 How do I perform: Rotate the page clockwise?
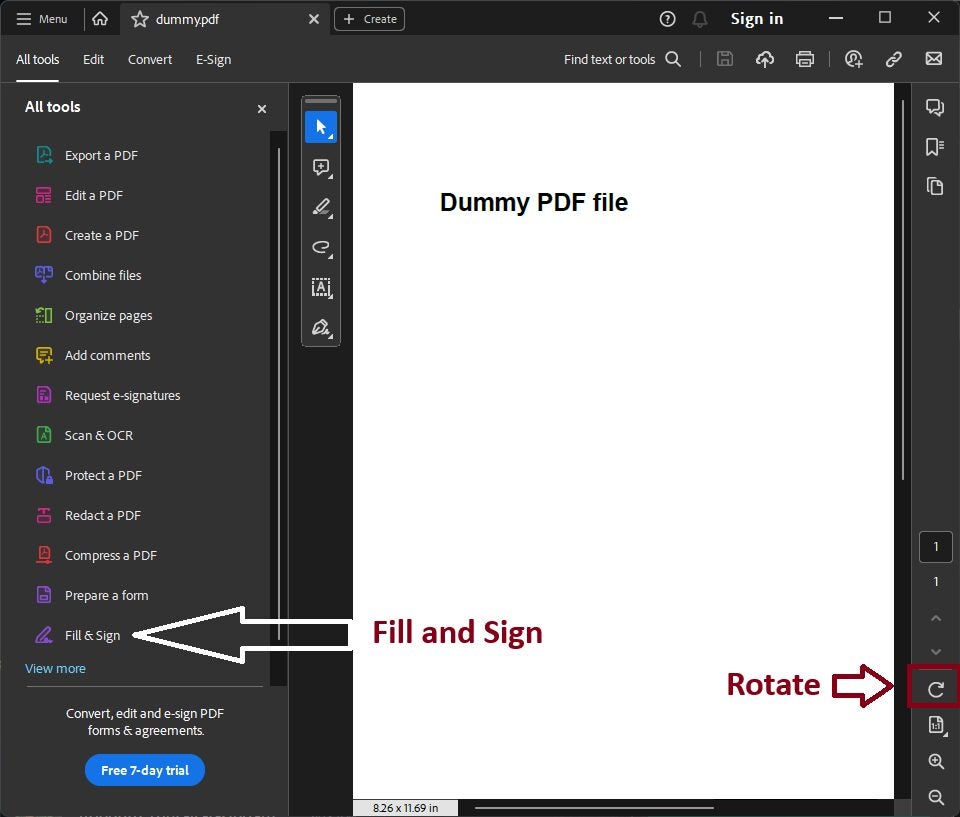pyautogui.click(x=935, y=688)
